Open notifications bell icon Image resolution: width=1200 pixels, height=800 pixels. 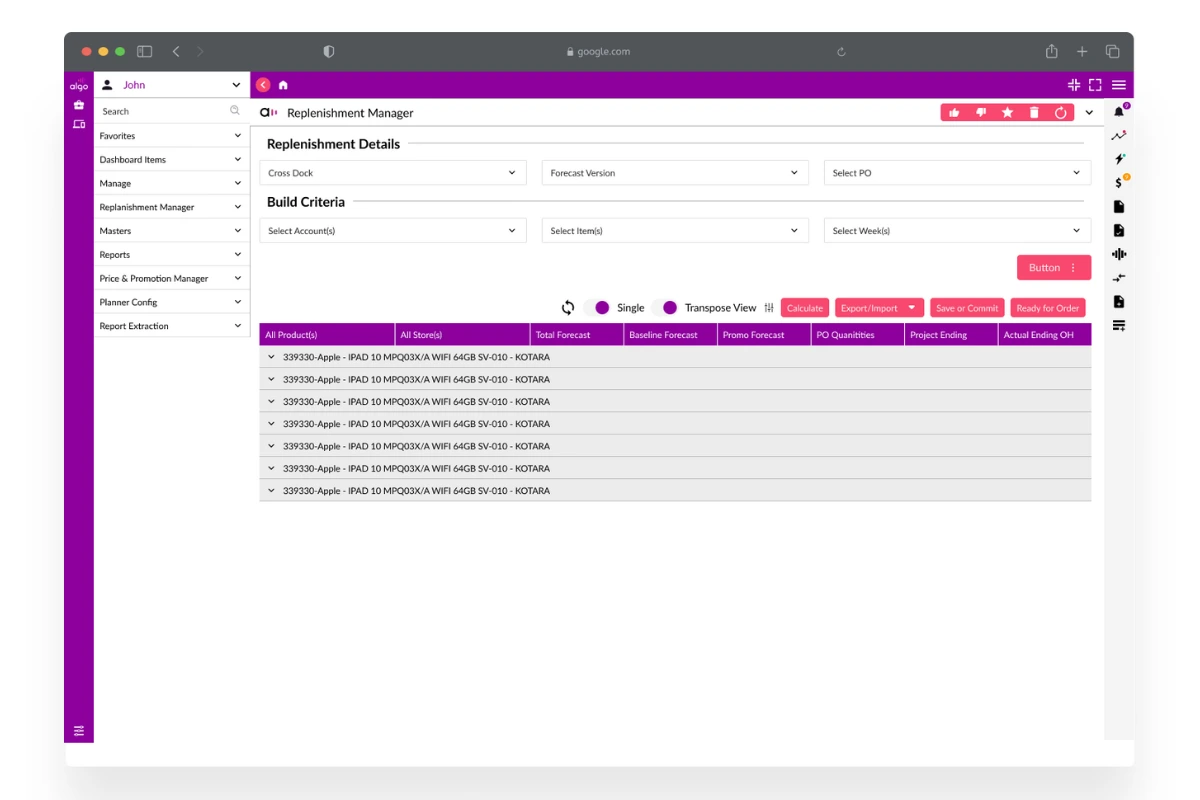(x=1120, y=111)
